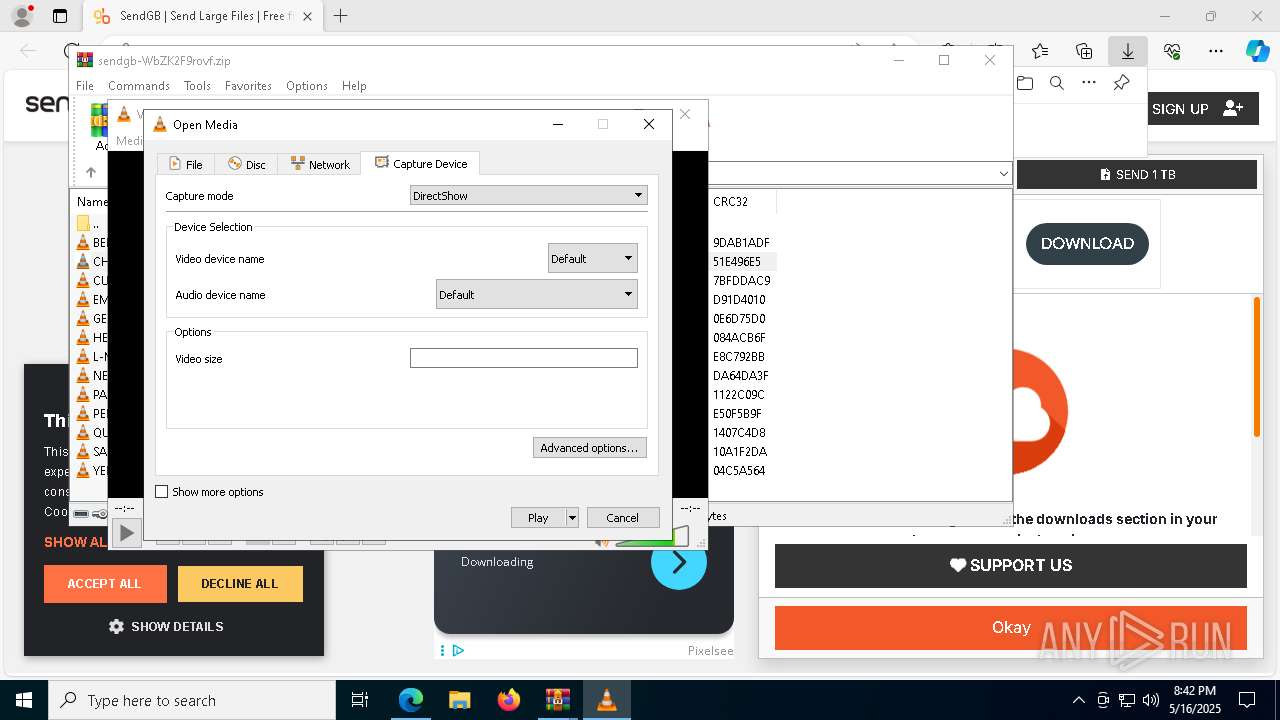1280x720 pixels.
Task: Open the WinRAR address path dropdown
Action: [x=1003, y=173]
